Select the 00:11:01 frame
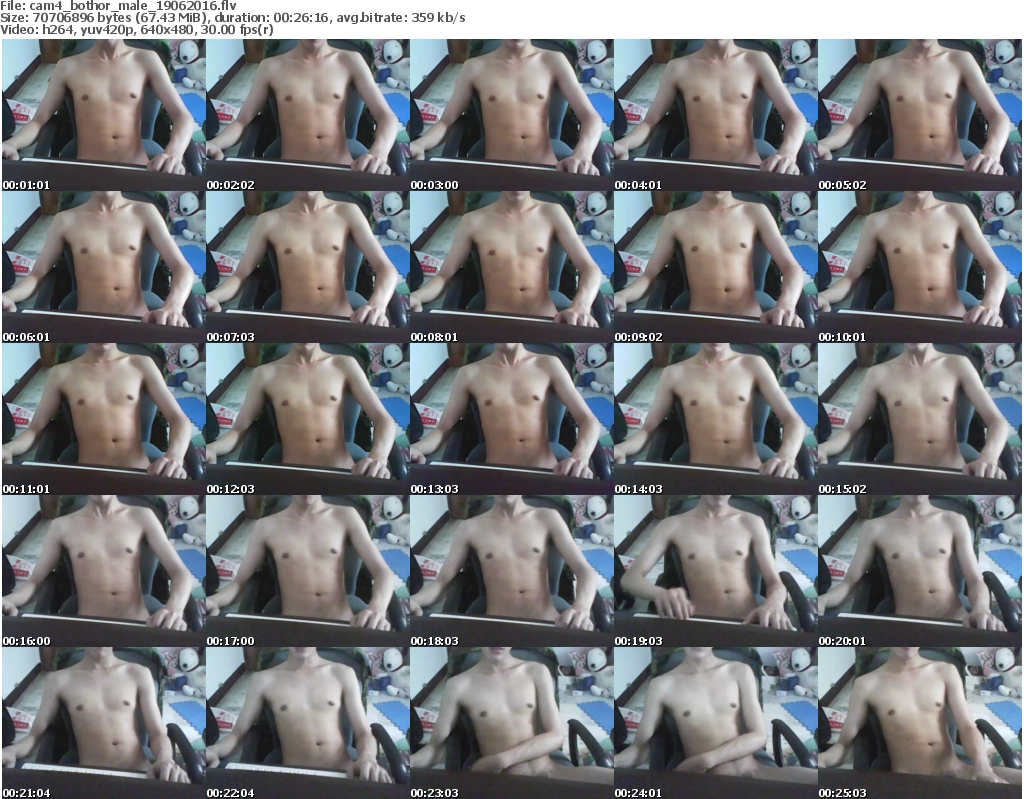1024x799 pixels. click(103, 419)
